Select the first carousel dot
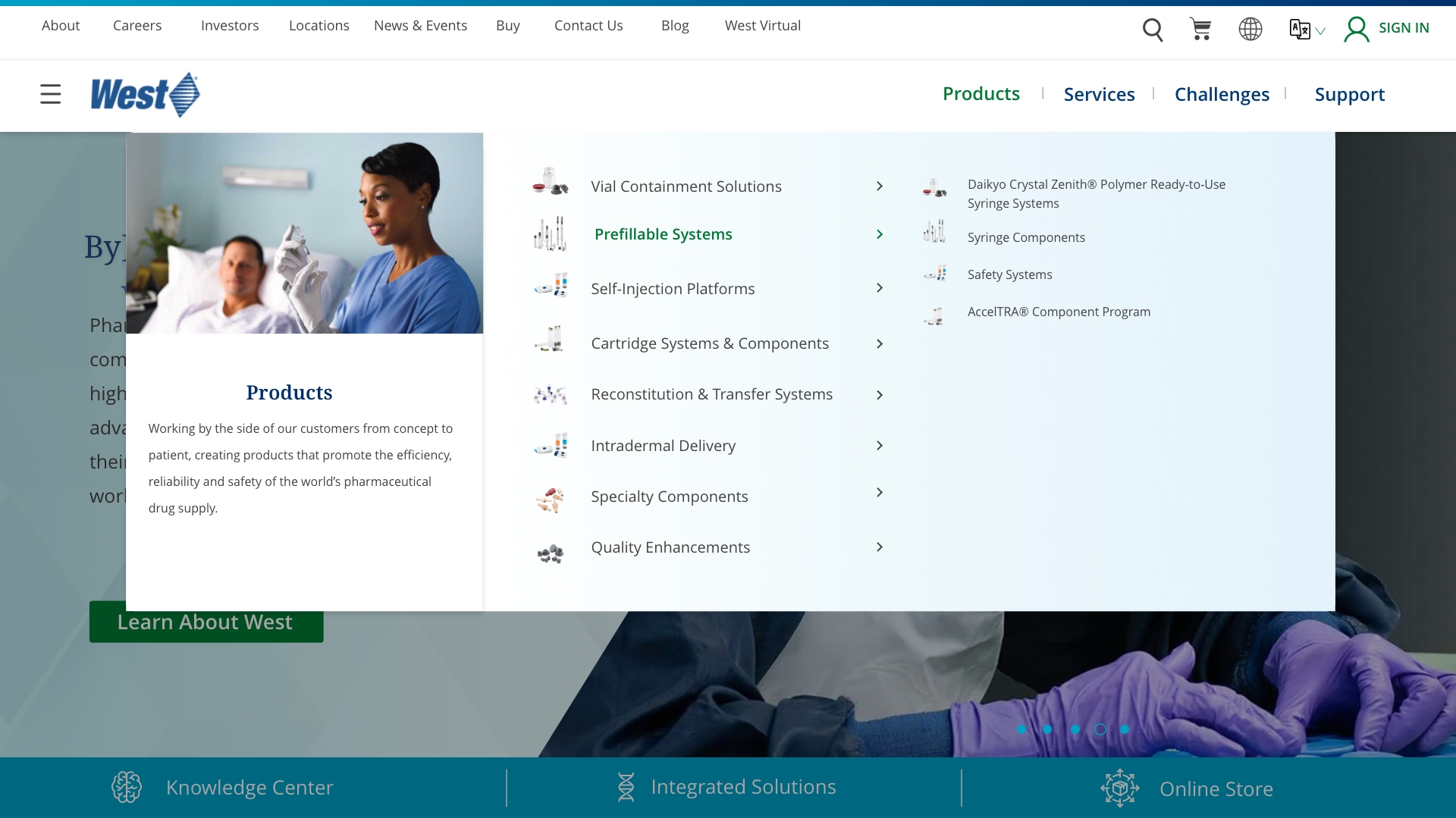Screen dimensions: 1456x818 pos(1021,729)
